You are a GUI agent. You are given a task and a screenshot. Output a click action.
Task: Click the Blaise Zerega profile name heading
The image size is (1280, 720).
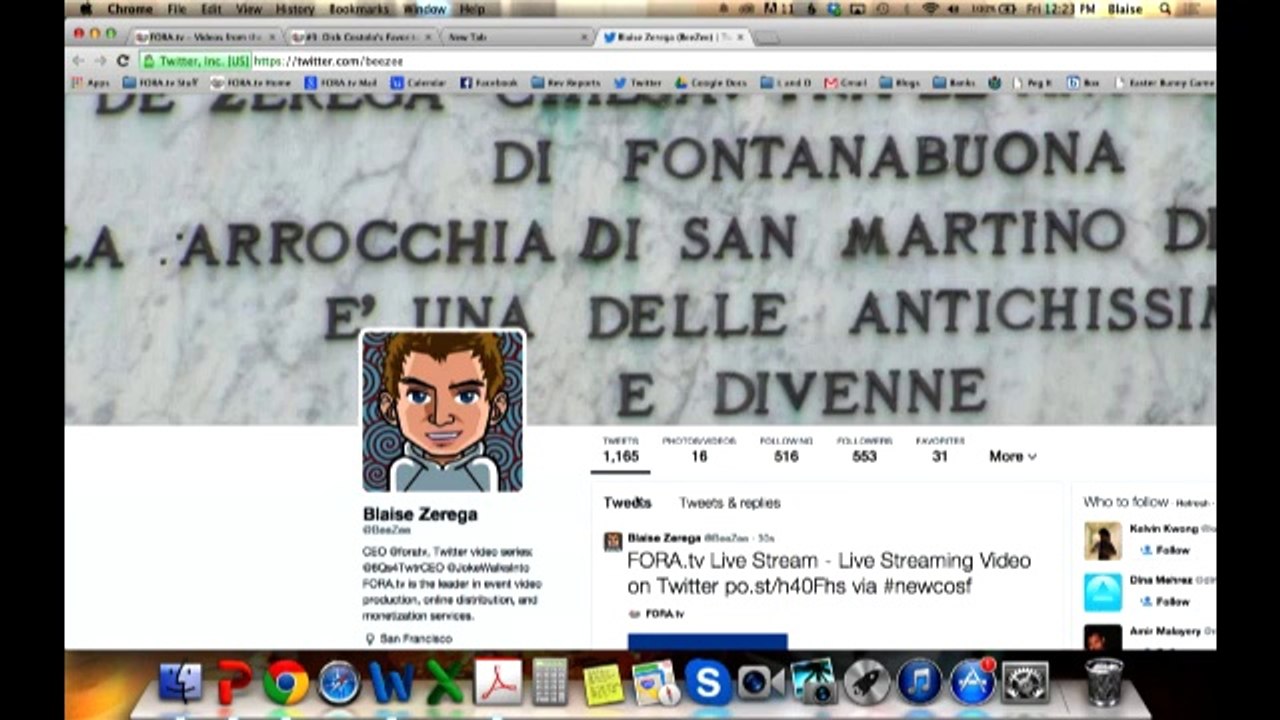click(x=420, y=514)
